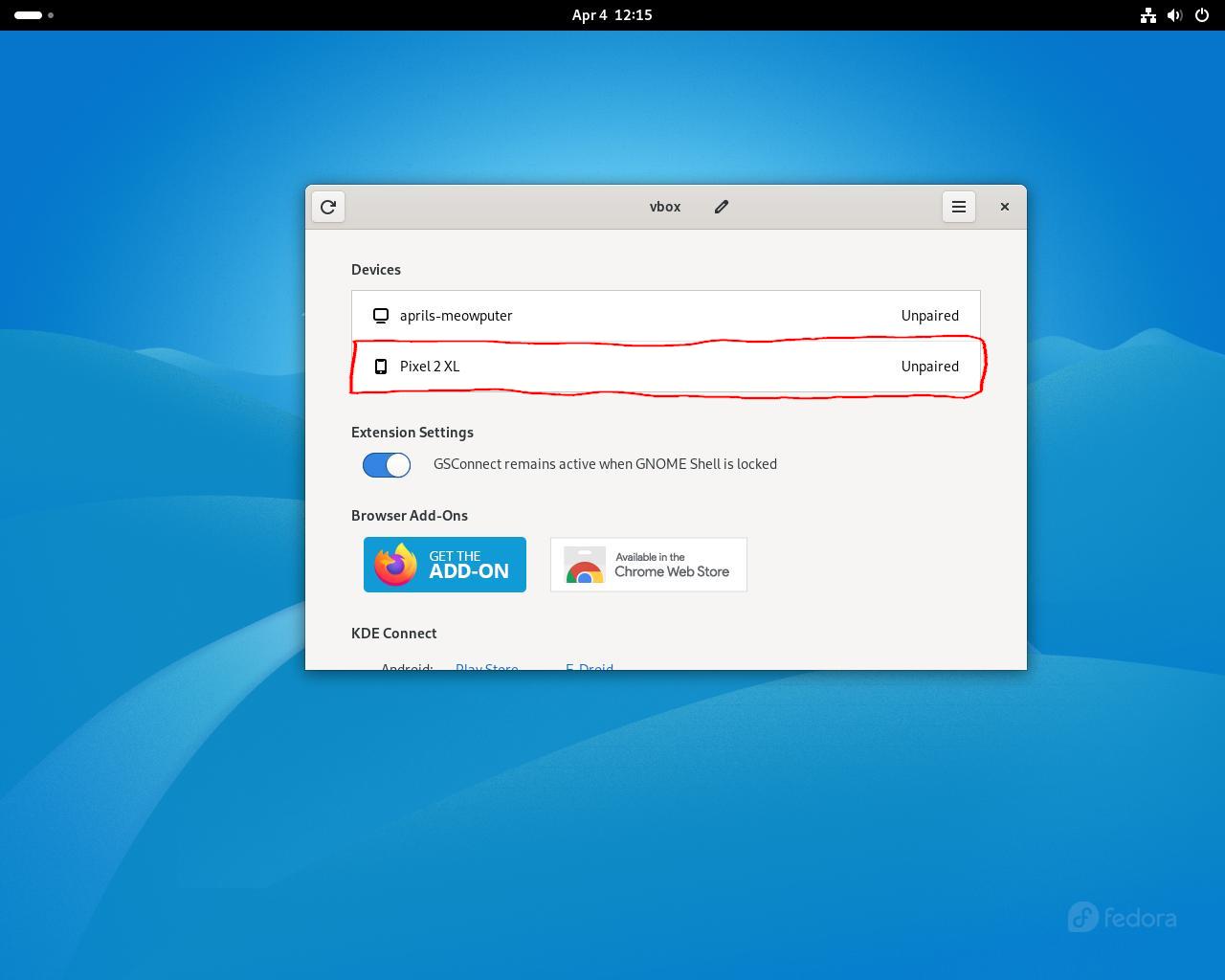Click the Devices section heading
Screen dimensions: 1225x980
[376, 270]
